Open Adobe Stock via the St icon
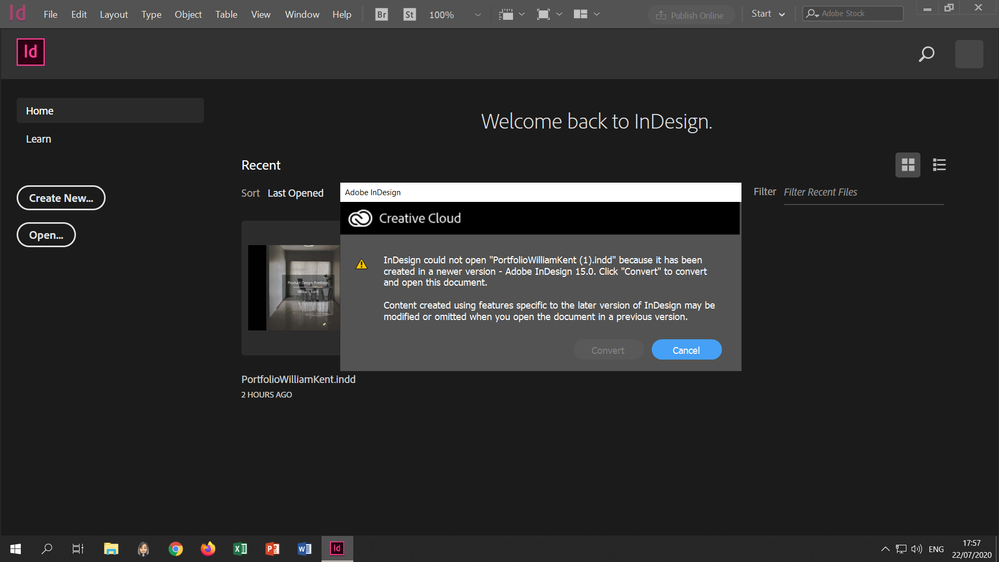 coord(409,14)
